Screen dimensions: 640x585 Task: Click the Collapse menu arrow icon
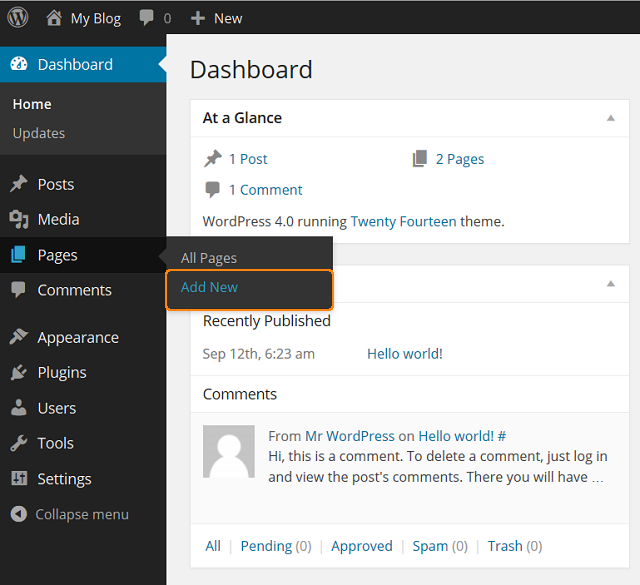point(19,514)
